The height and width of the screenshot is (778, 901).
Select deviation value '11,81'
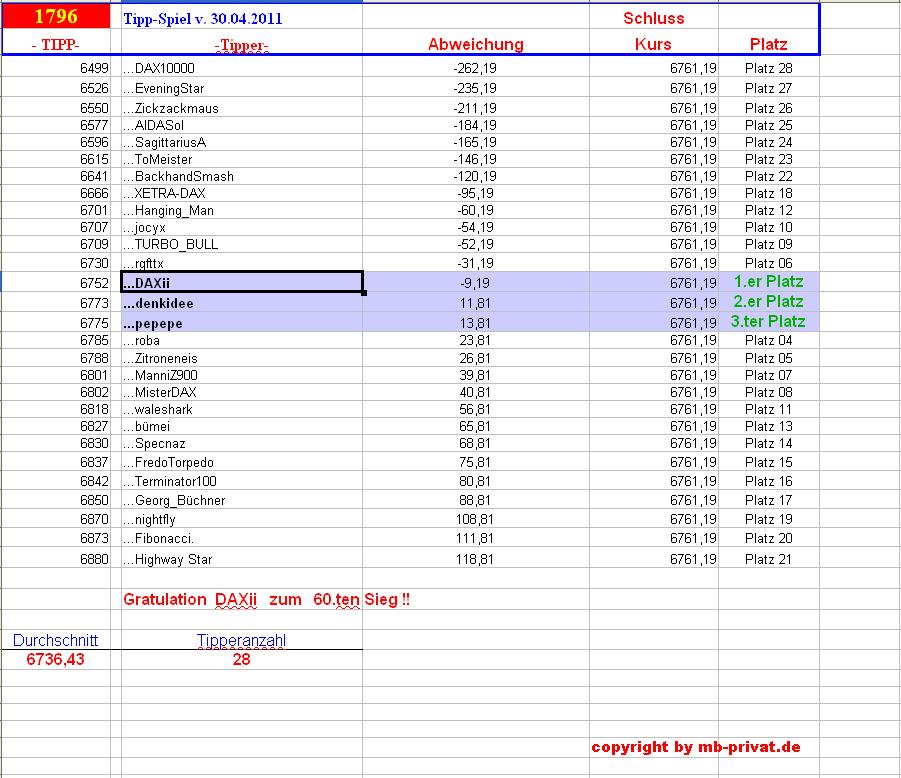[475, 303]
